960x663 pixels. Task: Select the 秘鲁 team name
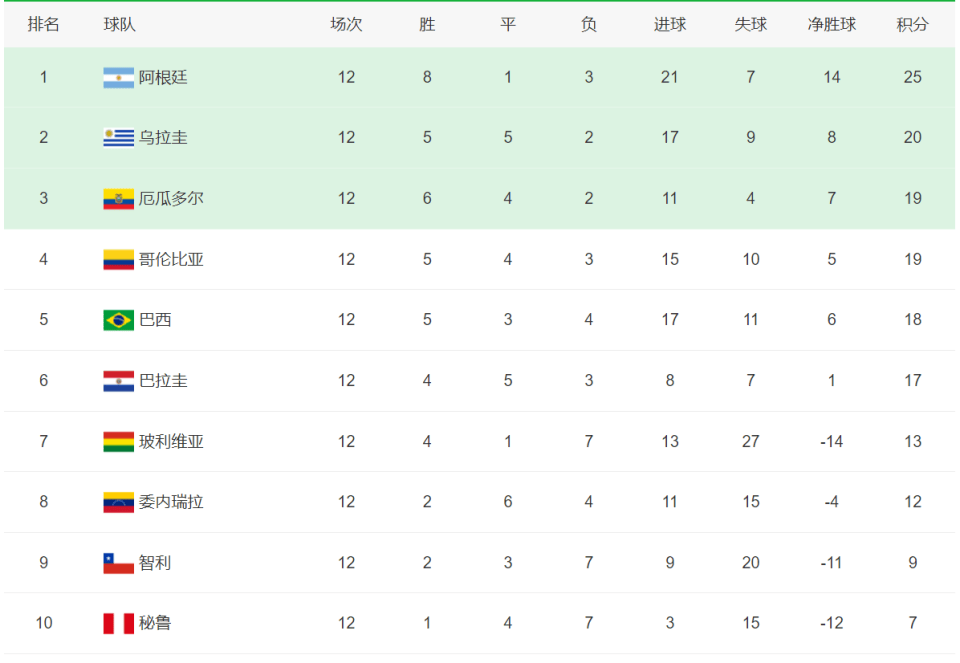pyautogui.click(x=155, y=623)
